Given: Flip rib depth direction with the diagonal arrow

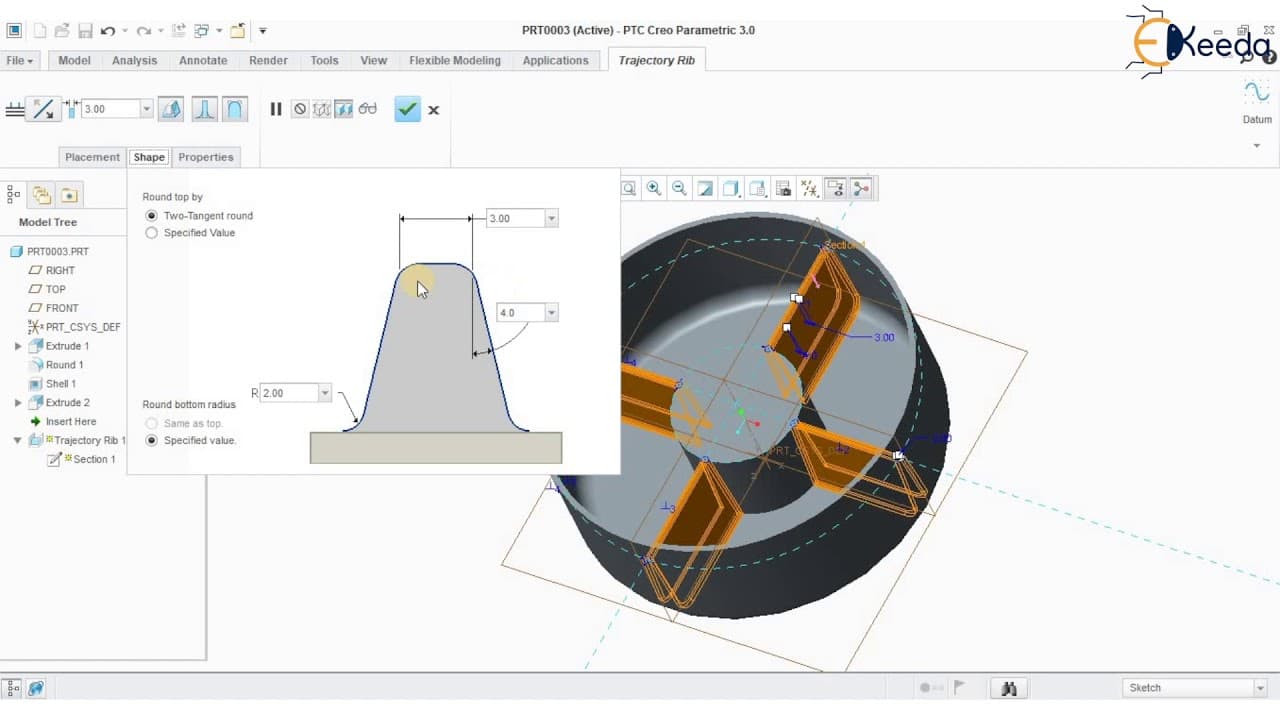Looking at the screenshot, I should pyautogui.click(x=43, y=109).
